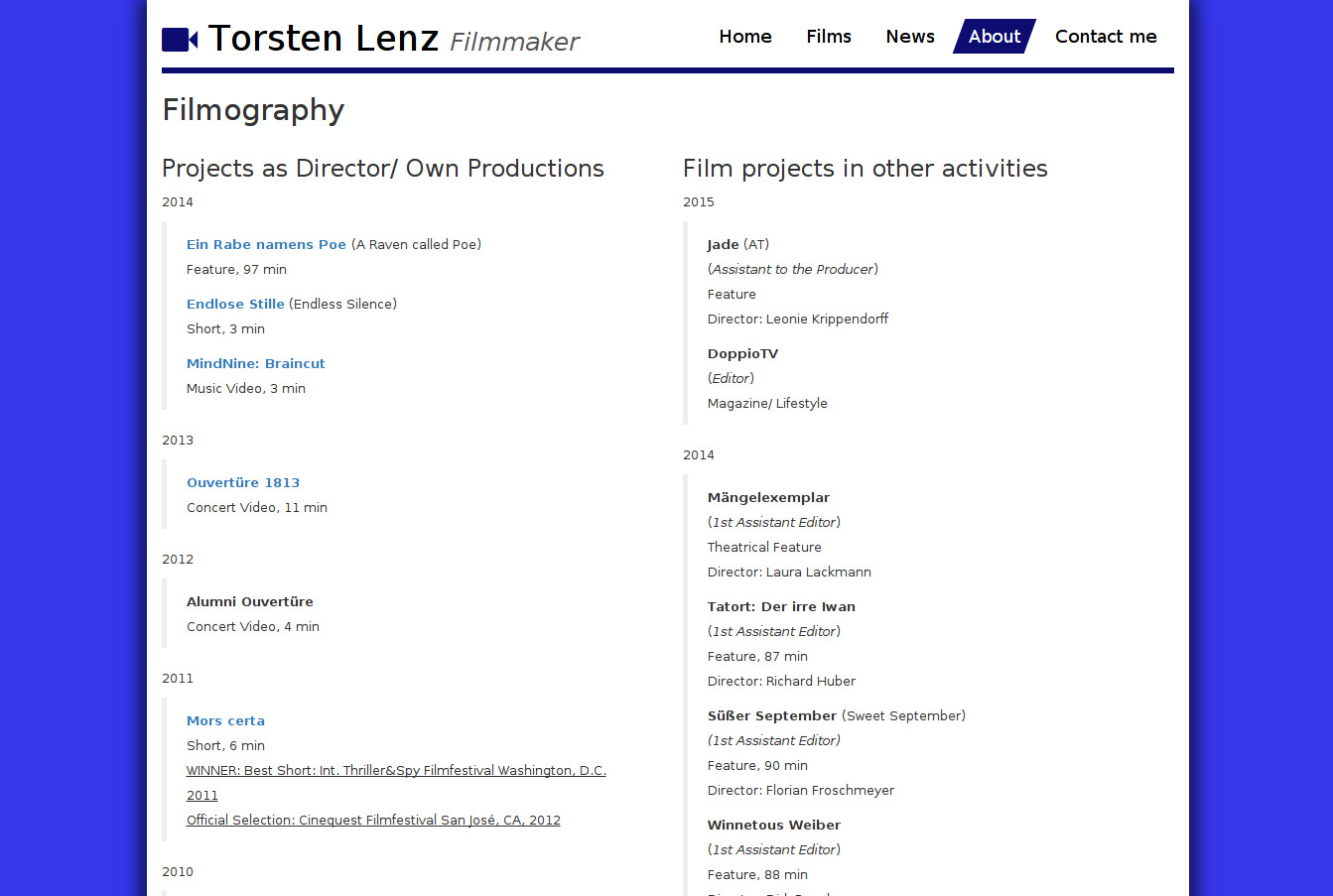Image resolution: width=1333 pixels, height=896 pixels.
Task: Click the video camera logo icon
Action: (180, 40)
